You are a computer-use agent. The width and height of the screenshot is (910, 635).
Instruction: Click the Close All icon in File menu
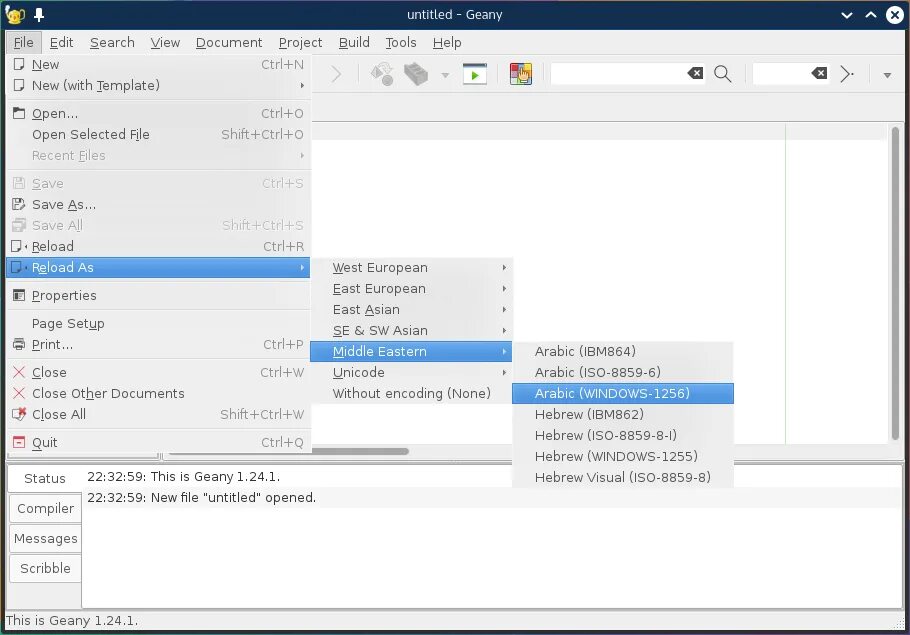[19, 414]
